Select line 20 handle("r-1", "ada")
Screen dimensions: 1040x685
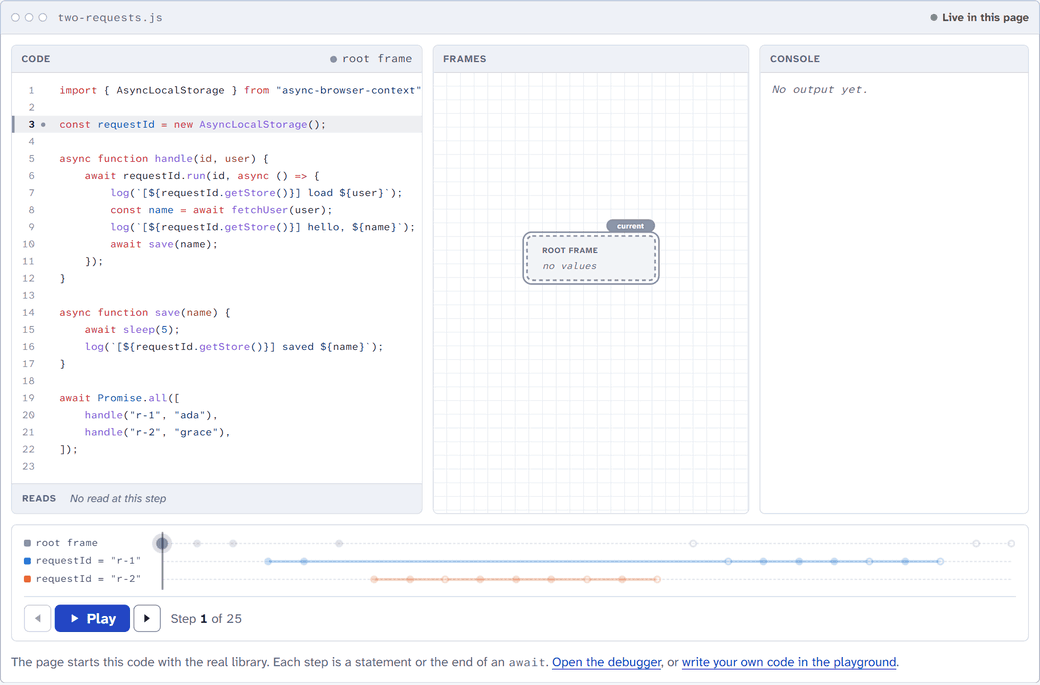click(x=217, y=415)
